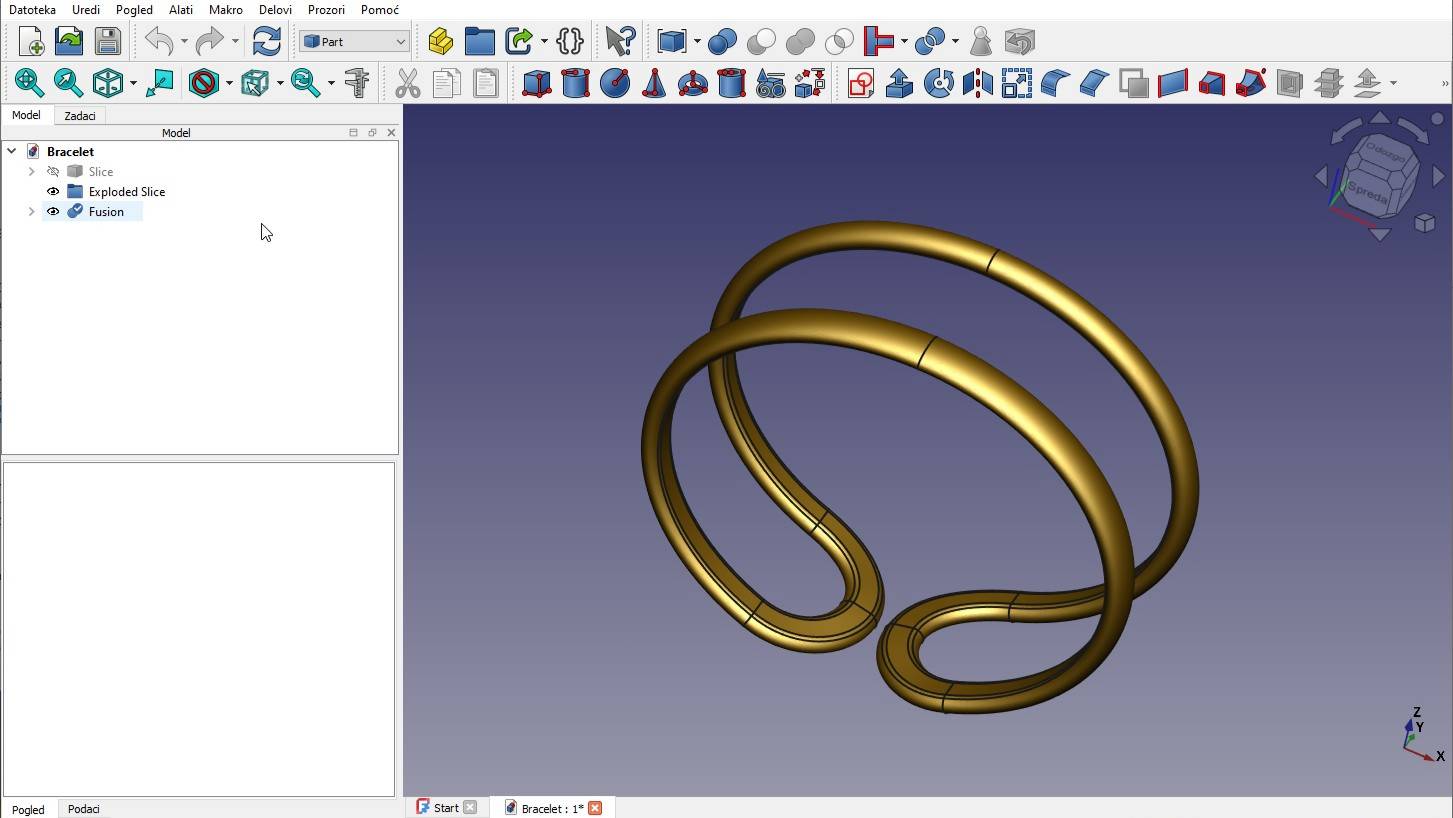This screenshot has width=1453, height=818.
Task: Collapse the Bracelet document tree
Action: click(x=12, y=152)
